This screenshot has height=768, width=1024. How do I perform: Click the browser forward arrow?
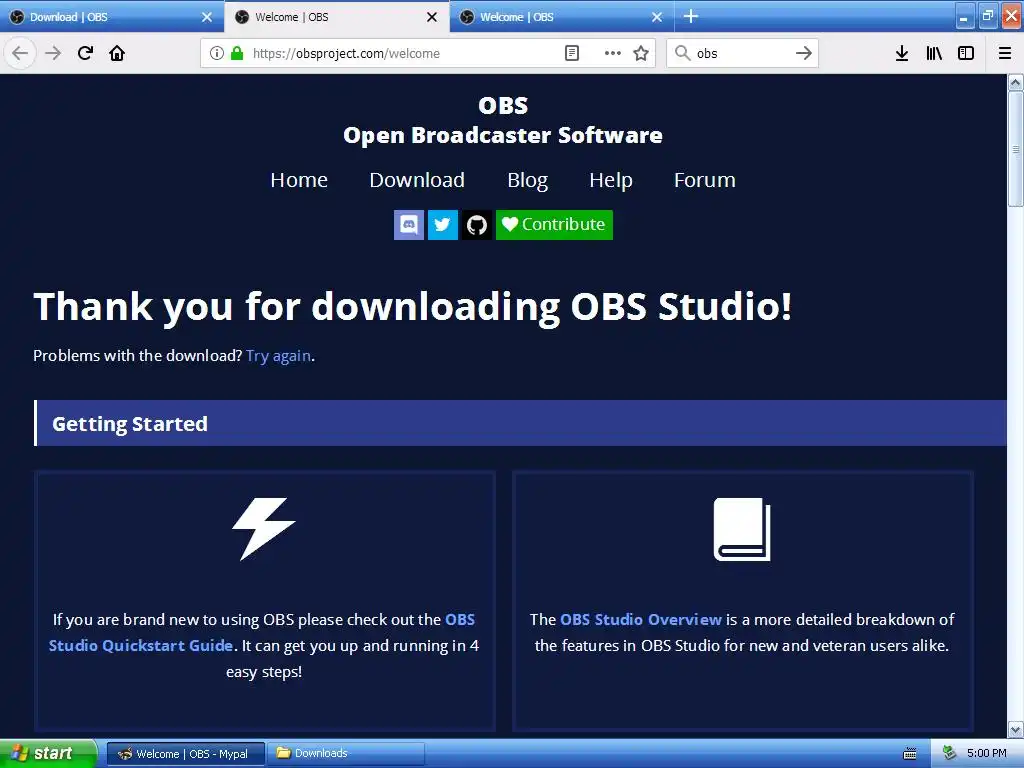point(53,53)
